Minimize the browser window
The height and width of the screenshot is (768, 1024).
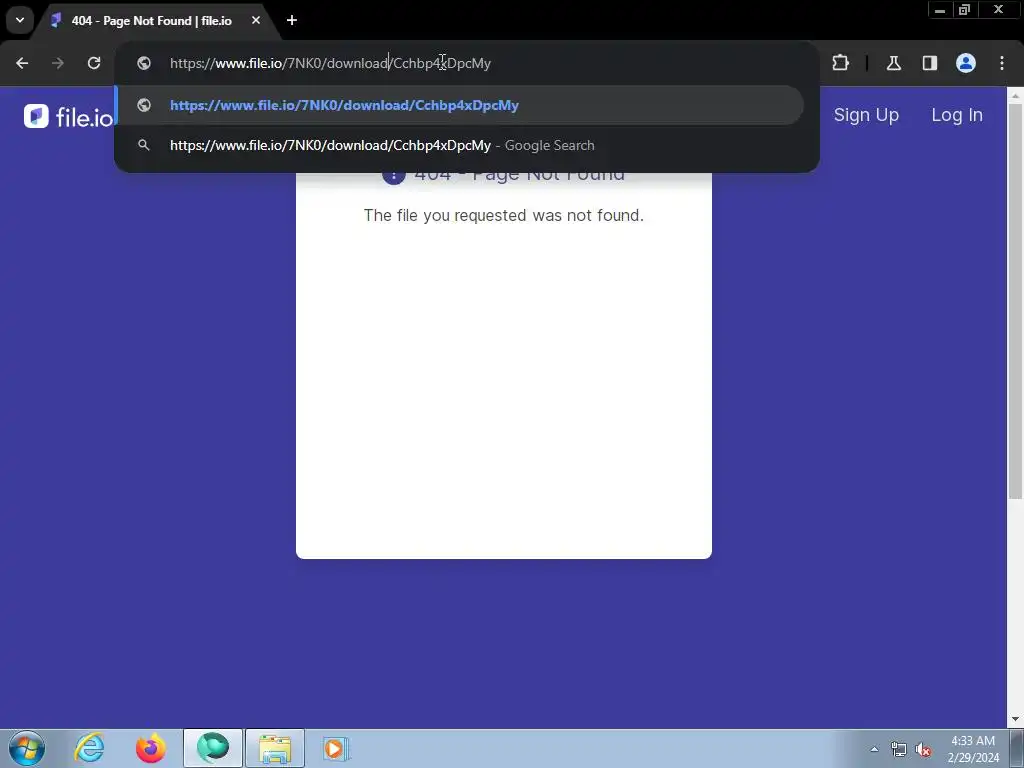pyautogui.click(x=940, y=10)
